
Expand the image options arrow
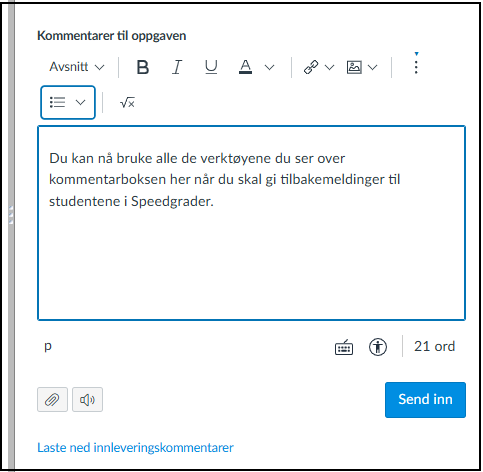(x=372, y=68)
